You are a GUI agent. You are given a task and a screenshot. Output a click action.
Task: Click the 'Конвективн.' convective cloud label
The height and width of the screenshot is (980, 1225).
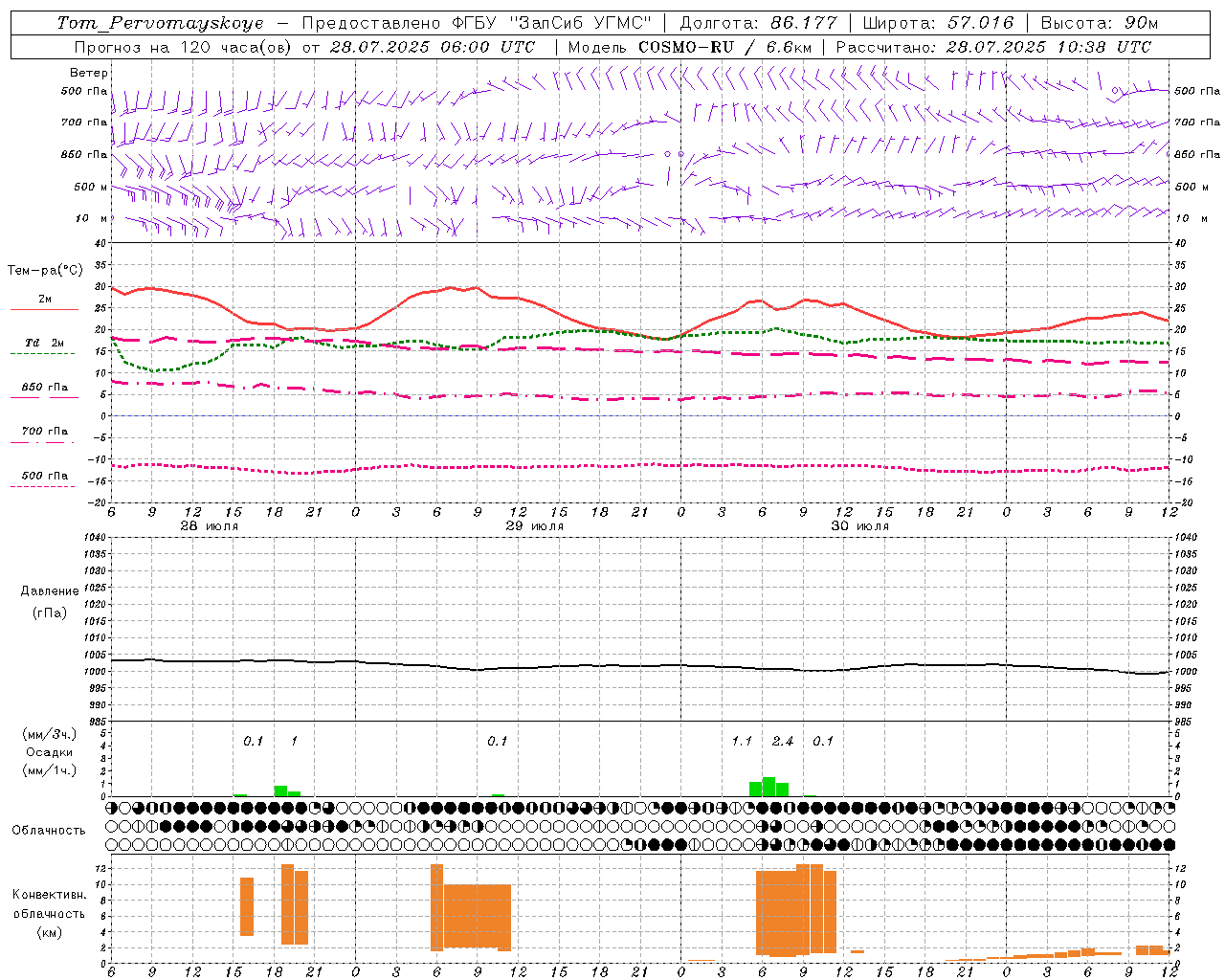[49, 895]
